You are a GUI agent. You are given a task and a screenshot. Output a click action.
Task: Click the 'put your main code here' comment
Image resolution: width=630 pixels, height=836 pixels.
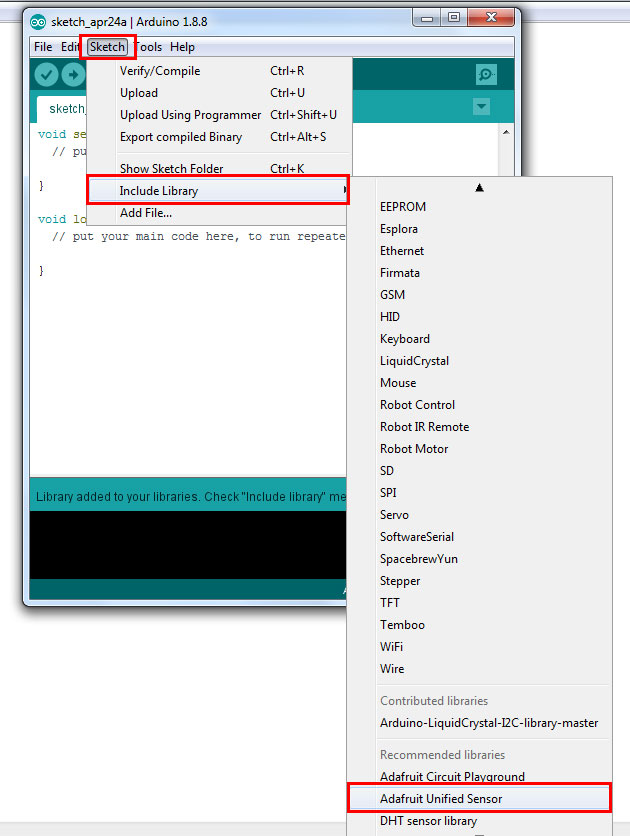coord(198,237)
